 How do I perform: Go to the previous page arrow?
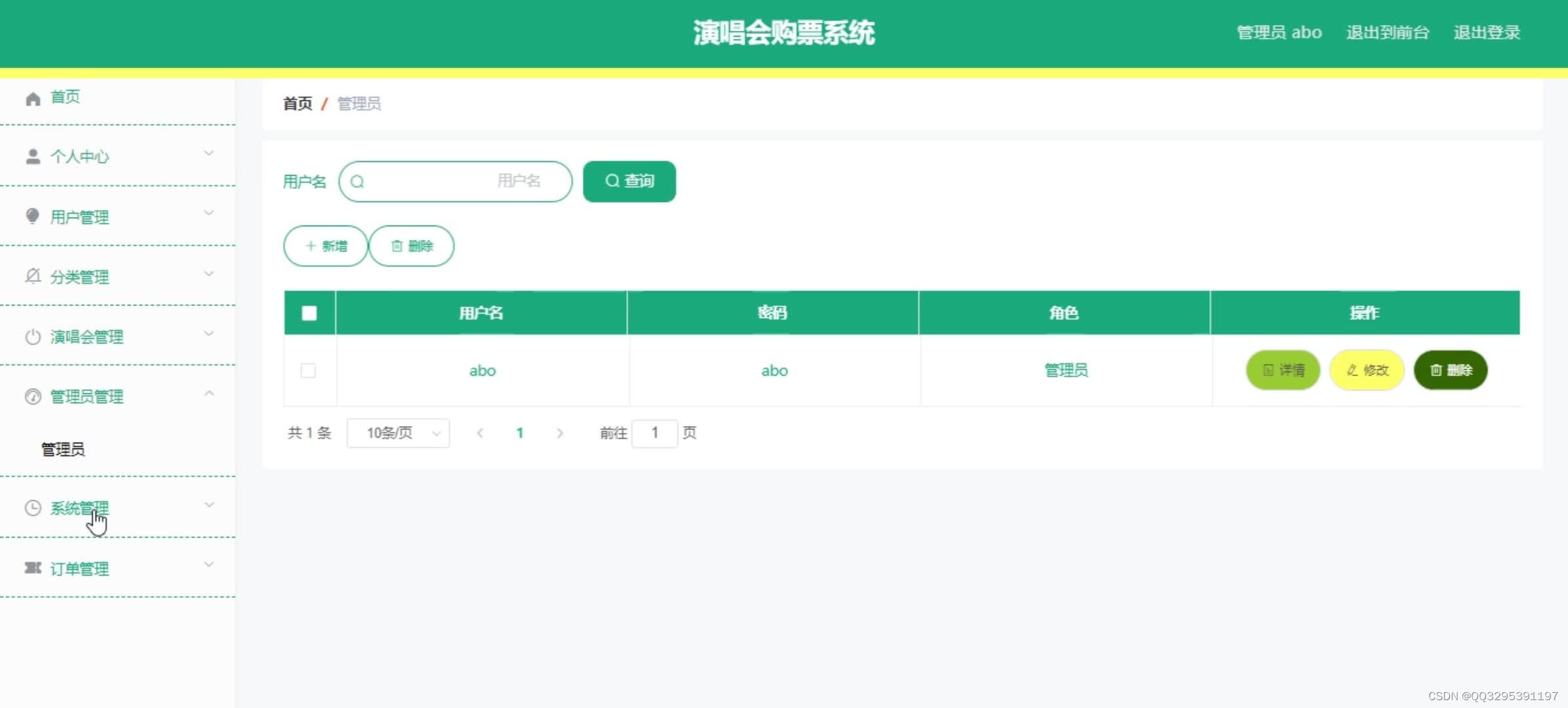coord(480,433)
